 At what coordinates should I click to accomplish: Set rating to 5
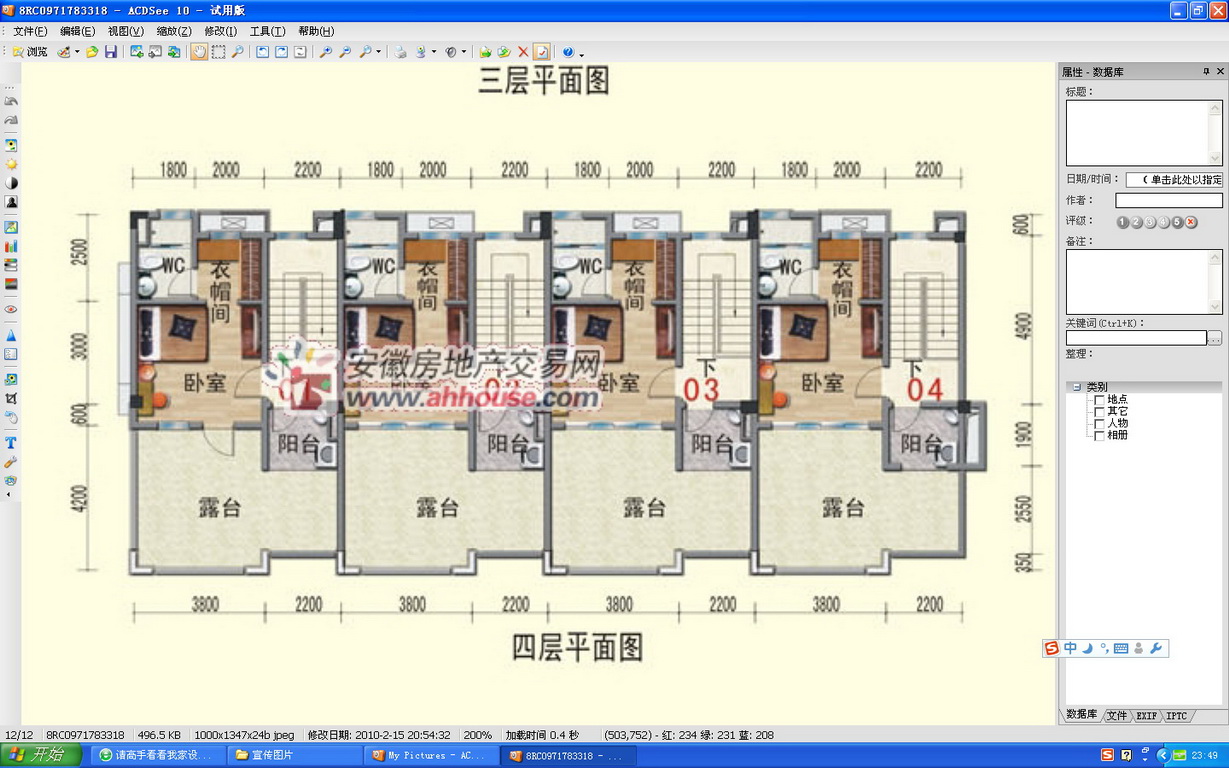click(x=1177, y=222)
